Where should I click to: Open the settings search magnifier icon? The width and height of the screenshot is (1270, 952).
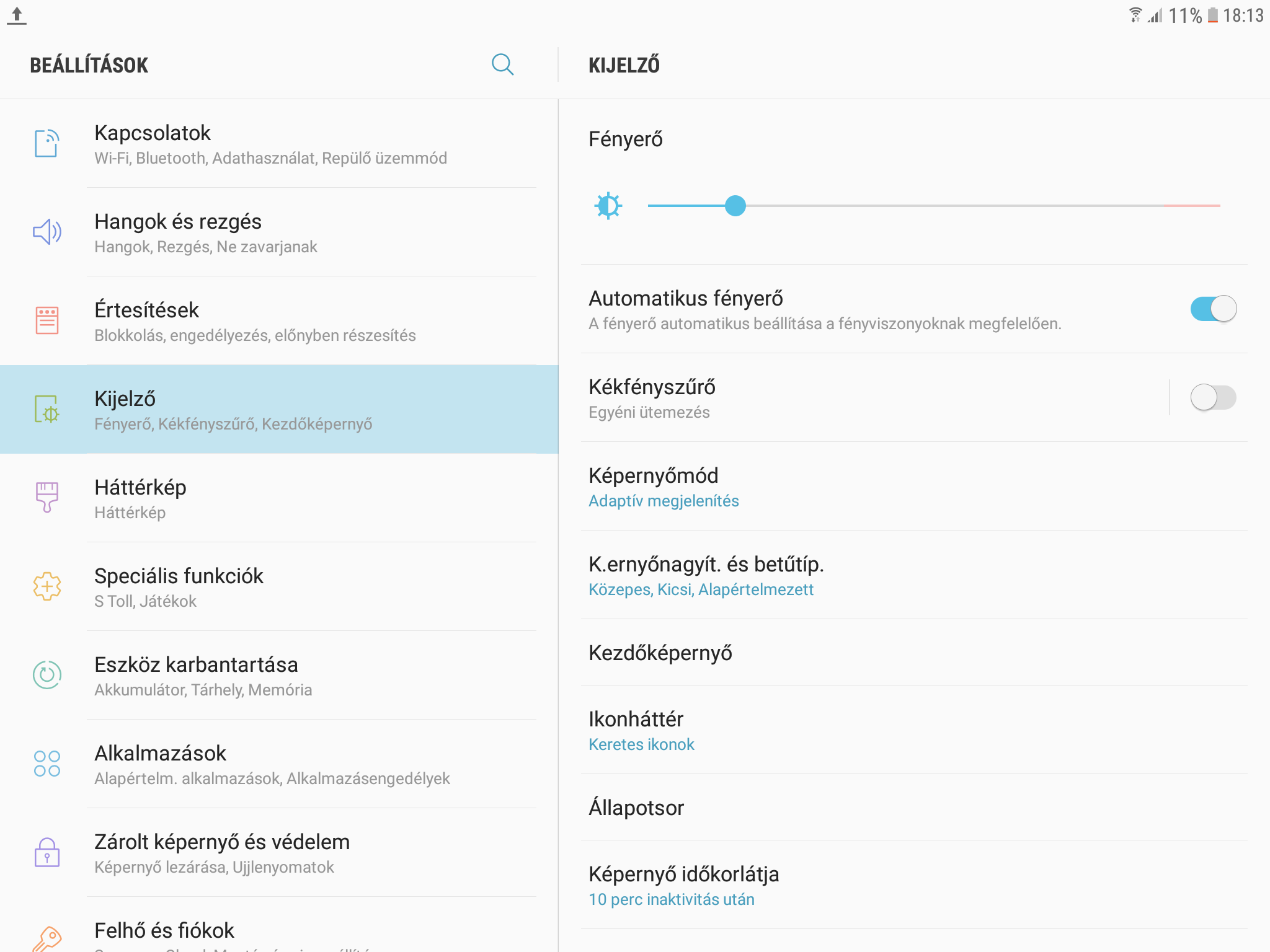502,64
